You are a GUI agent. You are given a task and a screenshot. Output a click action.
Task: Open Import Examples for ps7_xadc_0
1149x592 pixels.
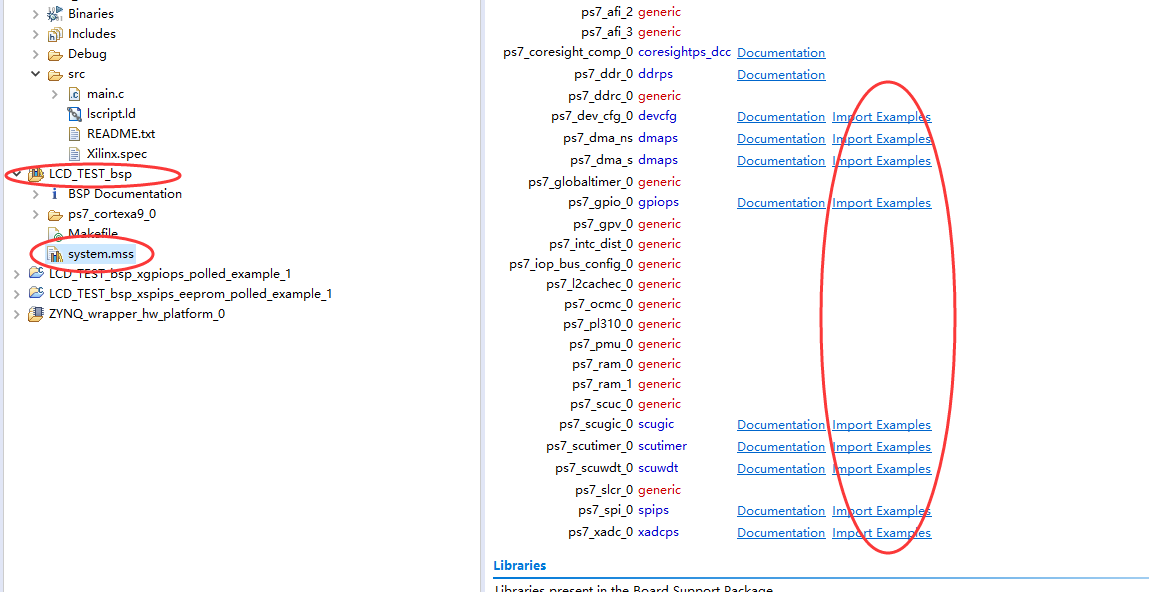[x=881, y=533]
